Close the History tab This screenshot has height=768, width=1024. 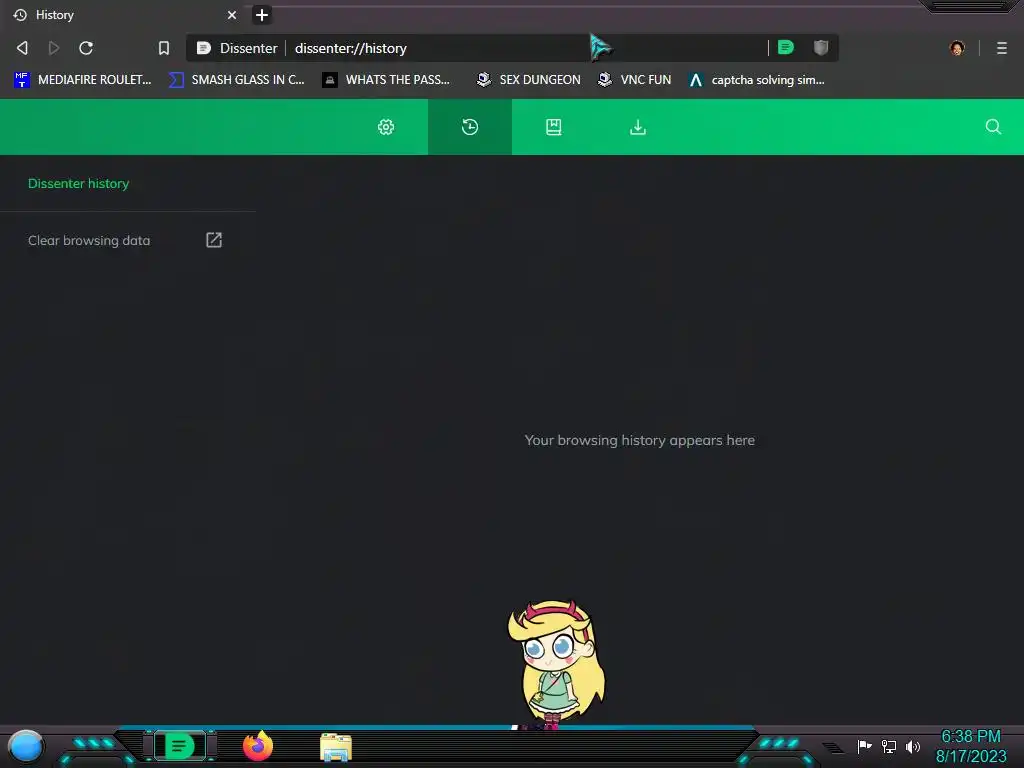pyautogui.click(x=232, y=15)
